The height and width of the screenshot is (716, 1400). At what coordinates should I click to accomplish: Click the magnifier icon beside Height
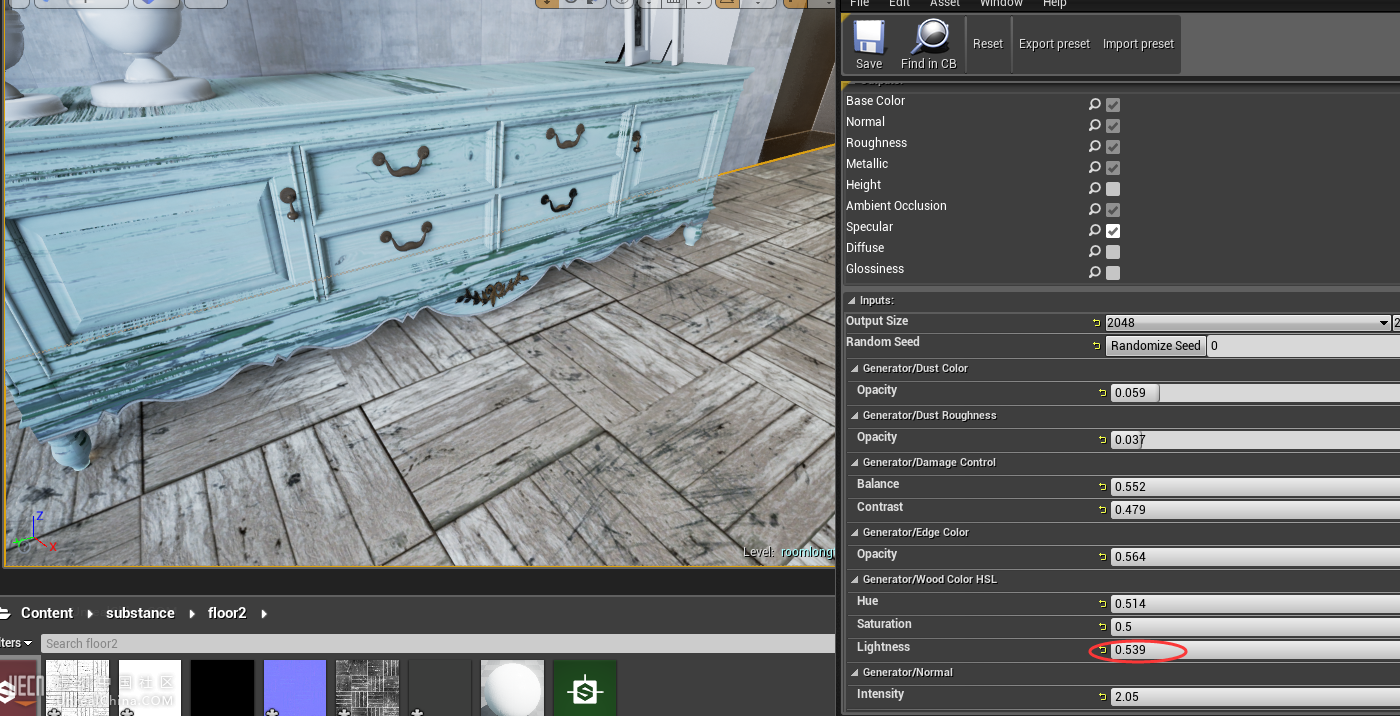point(1095,189)
